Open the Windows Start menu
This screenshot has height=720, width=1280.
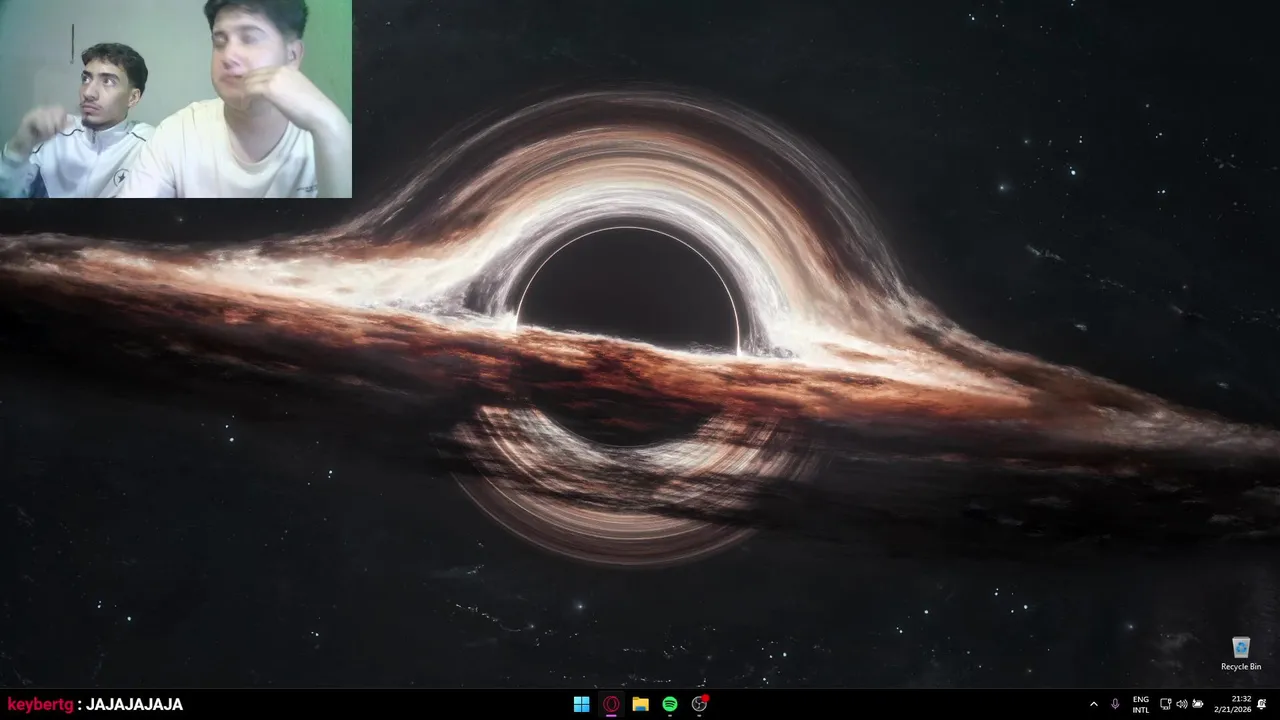point(581,704)
